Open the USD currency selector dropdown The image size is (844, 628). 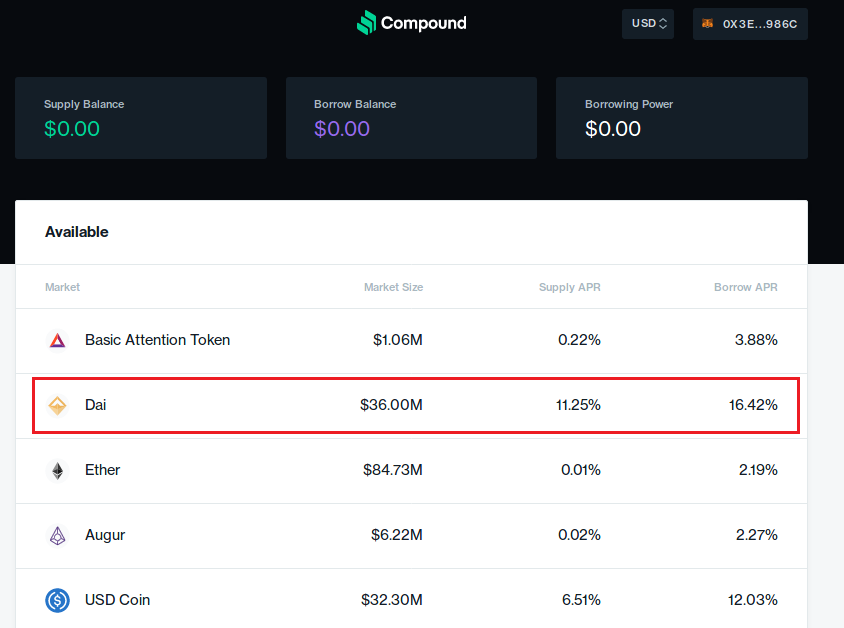[648, 24]
